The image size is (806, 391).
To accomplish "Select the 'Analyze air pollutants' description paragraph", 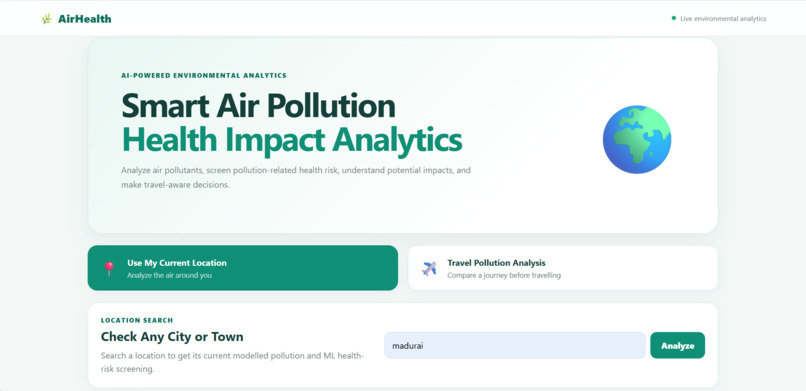I will pos(296,177).
